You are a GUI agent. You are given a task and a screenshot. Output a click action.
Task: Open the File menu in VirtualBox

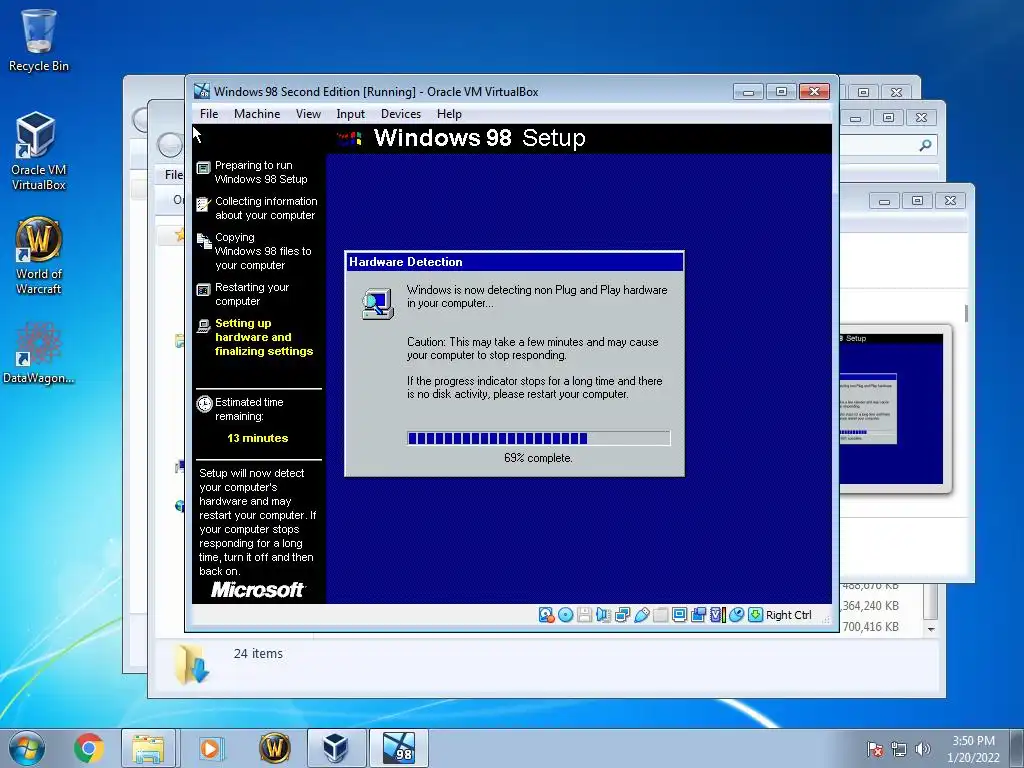tap(209, 114)
